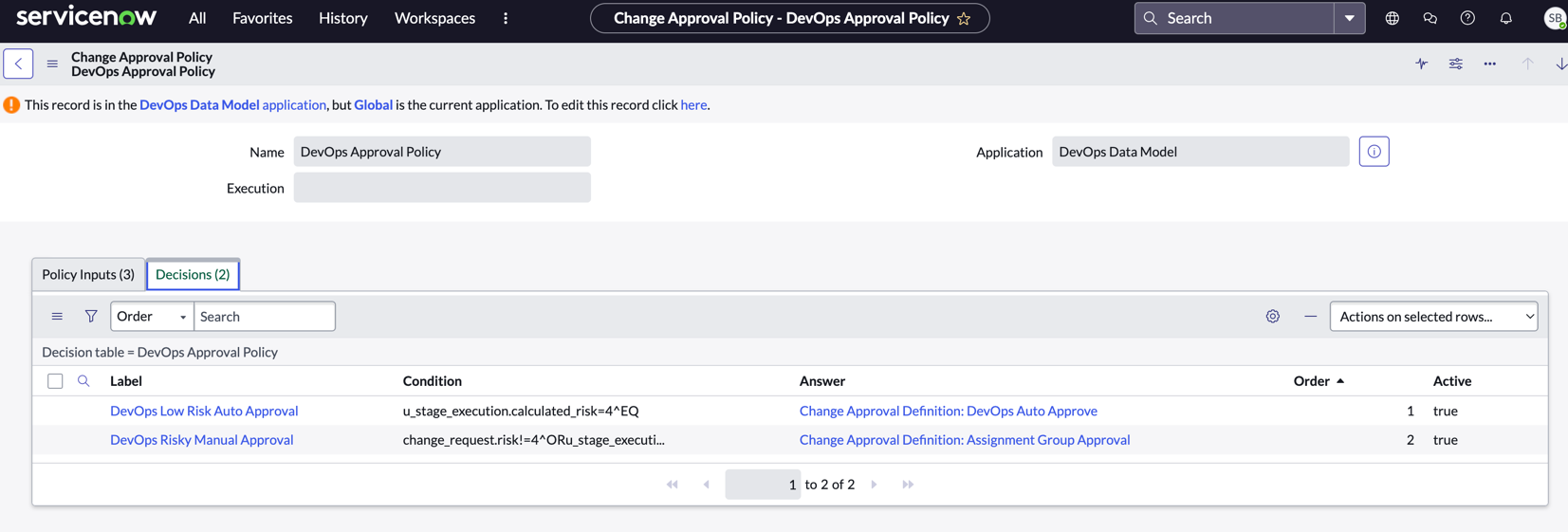This screenshot has height=532, width=1568.
Task: Go to next page of the list
Action: tap(874, 485)
